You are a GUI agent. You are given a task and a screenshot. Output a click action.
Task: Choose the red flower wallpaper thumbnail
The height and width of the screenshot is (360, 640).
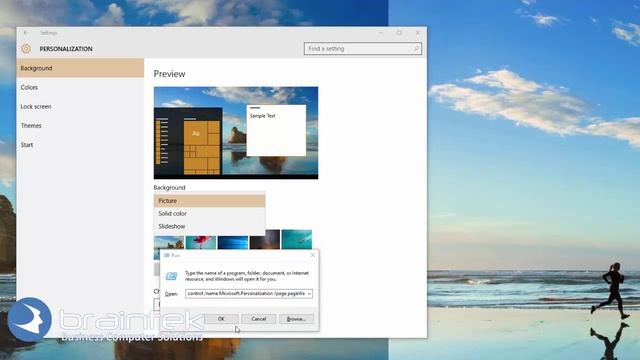[x=201, y=242]
